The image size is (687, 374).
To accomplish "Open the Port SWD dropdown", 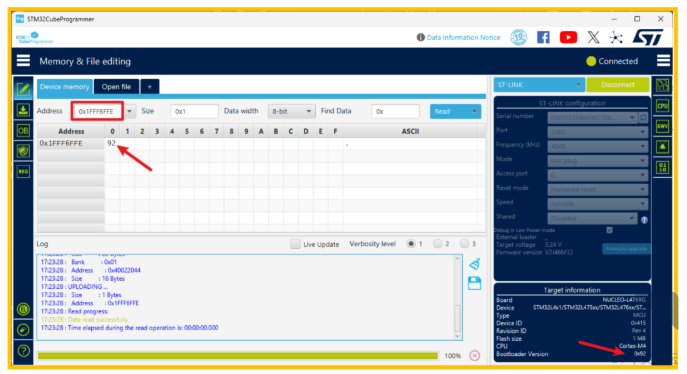I will pyautogui.click(x=598, y=132).
